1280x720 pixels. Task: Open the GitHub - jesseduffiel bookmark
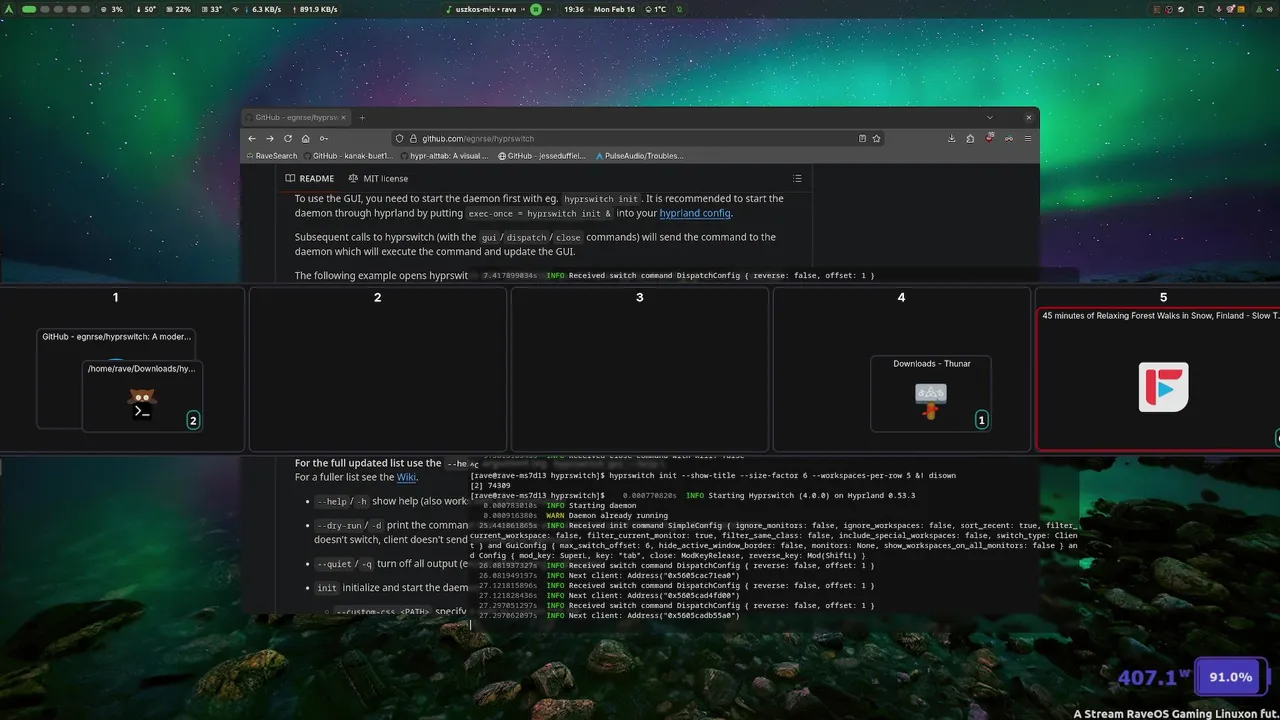[542, 156]
